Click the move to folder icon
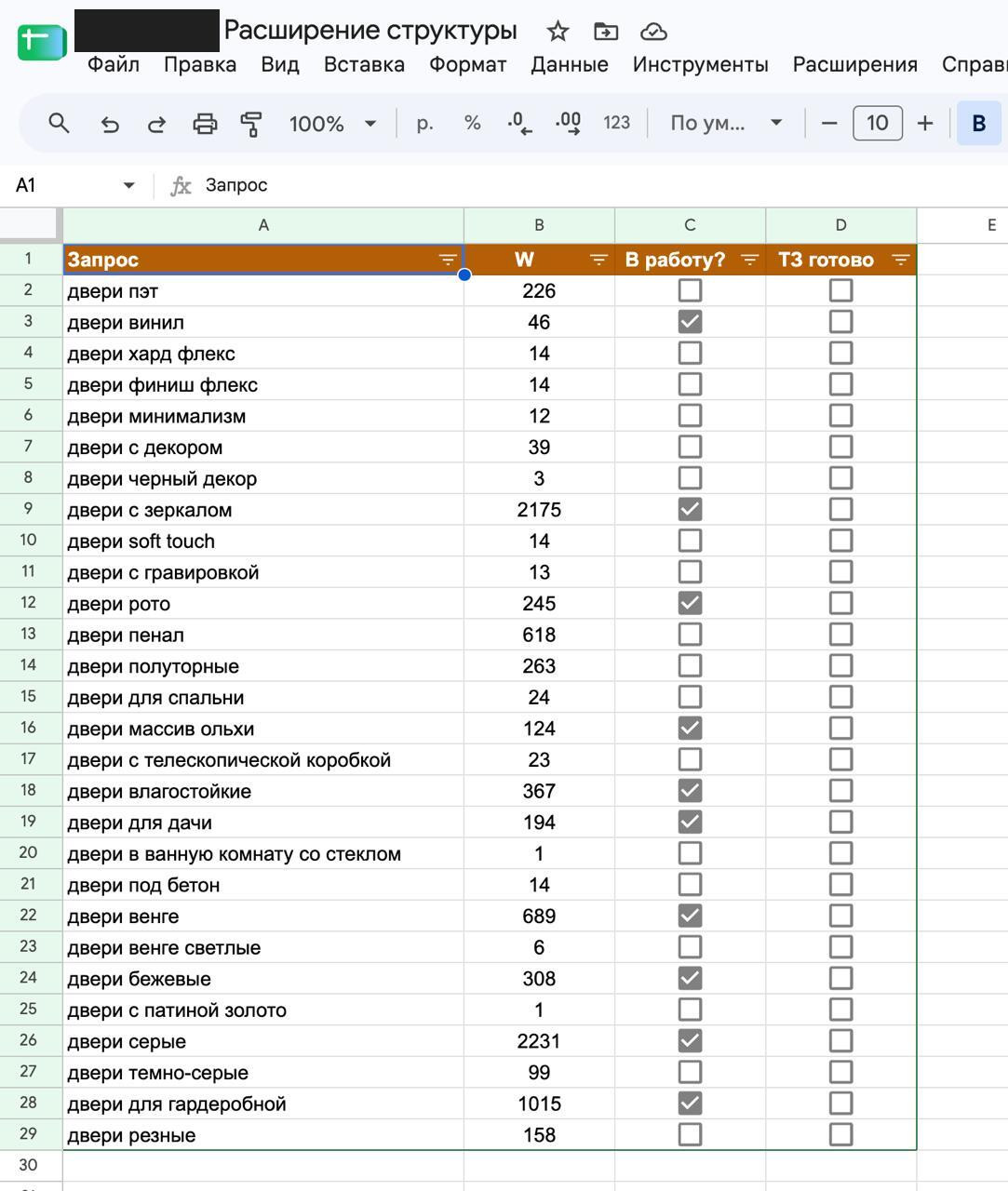 tap(606, 32)
